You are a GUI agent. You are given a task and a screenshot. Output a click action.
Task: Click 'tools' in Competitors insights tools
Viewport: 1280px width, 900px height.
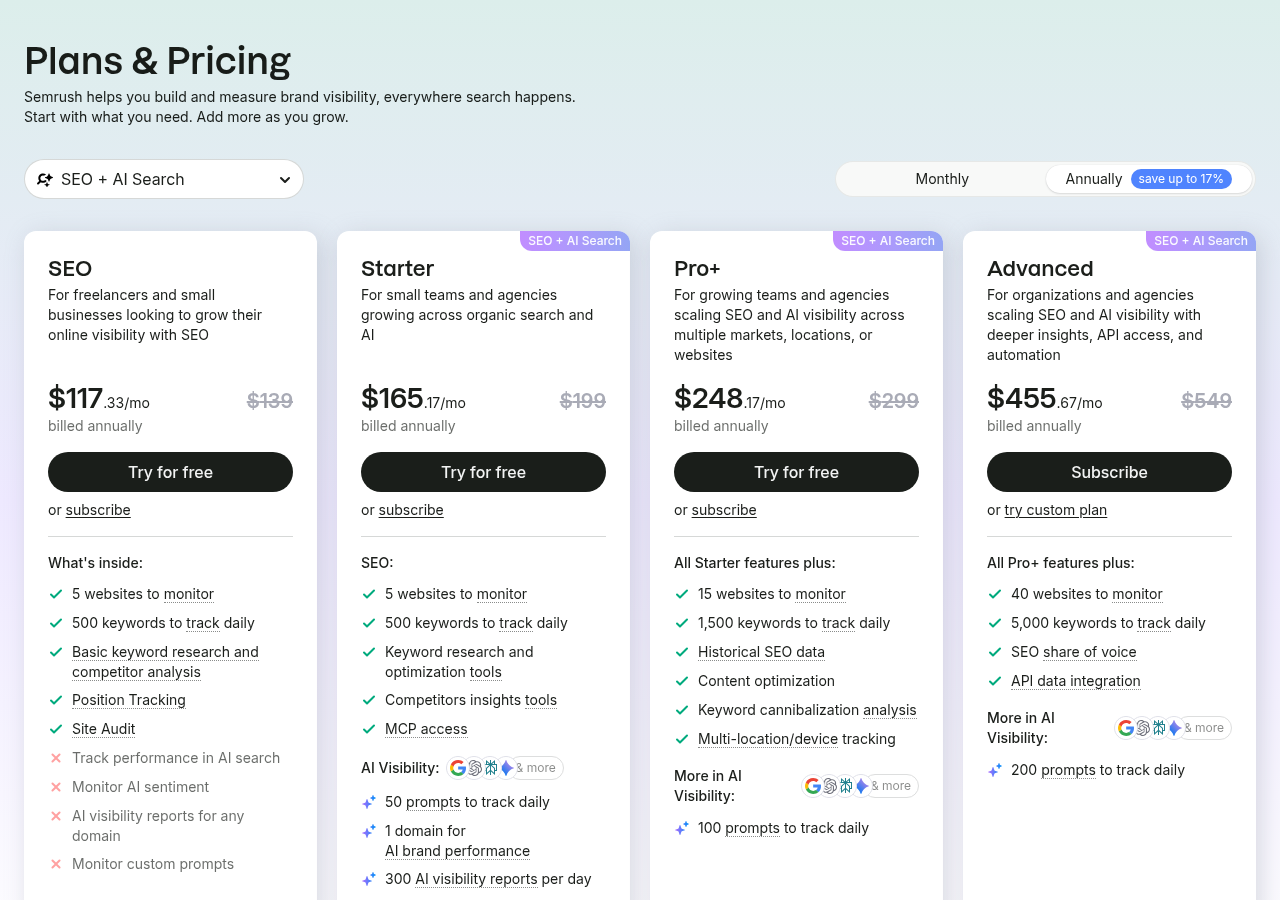tap(541, 700)
